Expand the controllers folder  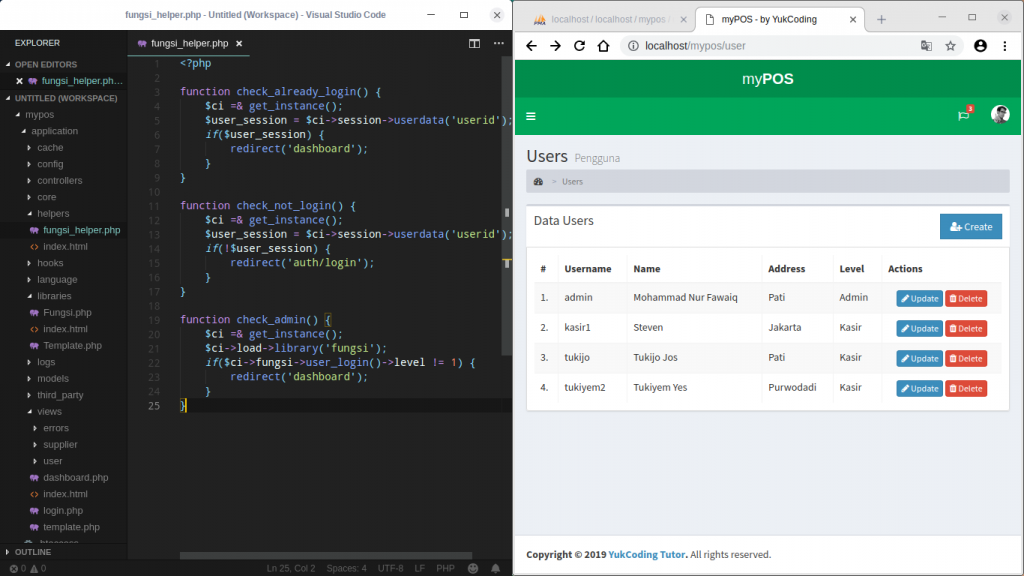(x=60, y=180)
